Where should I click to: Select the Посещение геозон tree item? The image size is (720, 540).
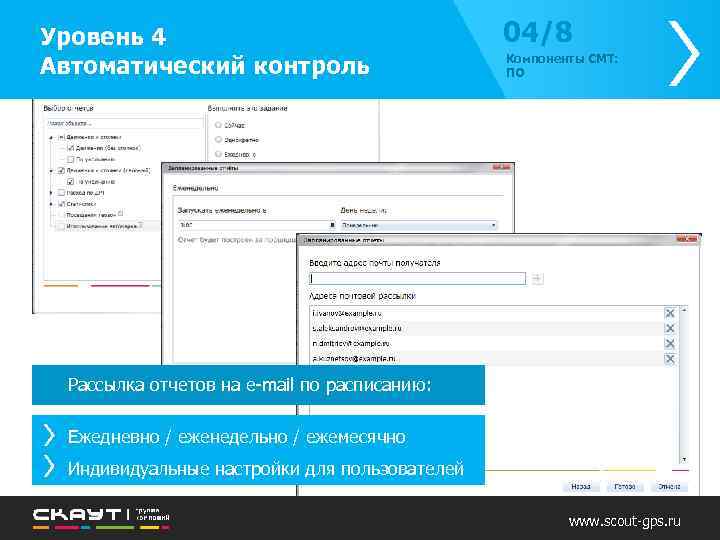click(x=91, y=215)
